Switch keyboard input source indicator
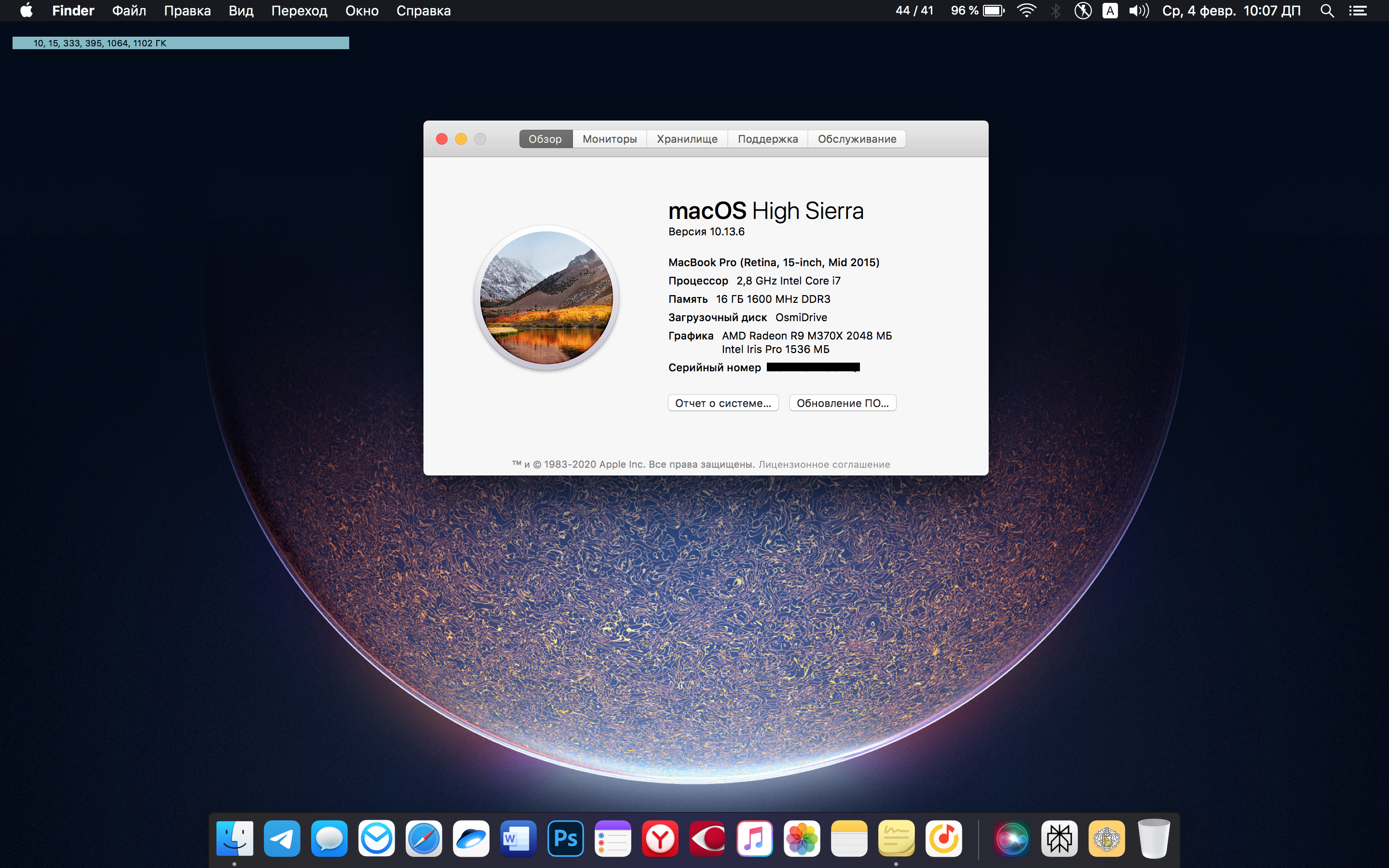 (x=1110, y=11)
